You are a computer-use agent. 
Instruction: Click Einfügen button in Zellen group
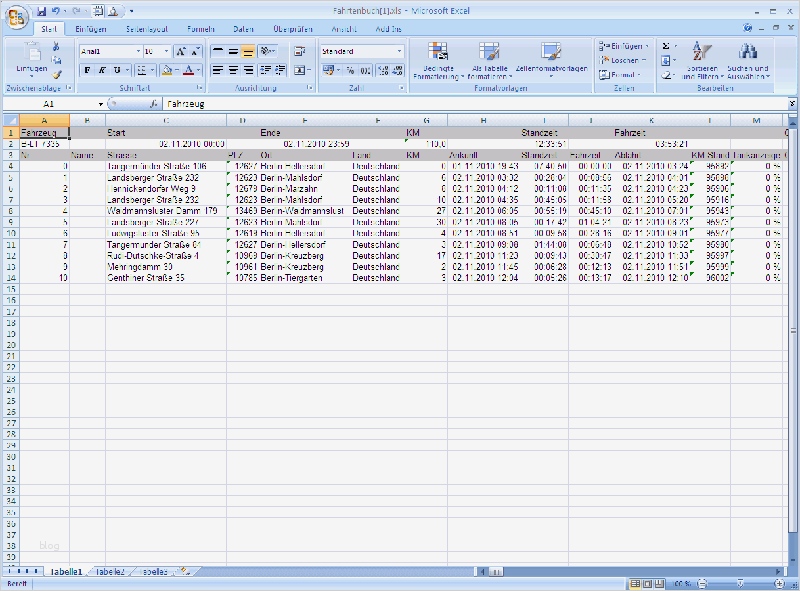pyautogui.click(x=623, y=46)
